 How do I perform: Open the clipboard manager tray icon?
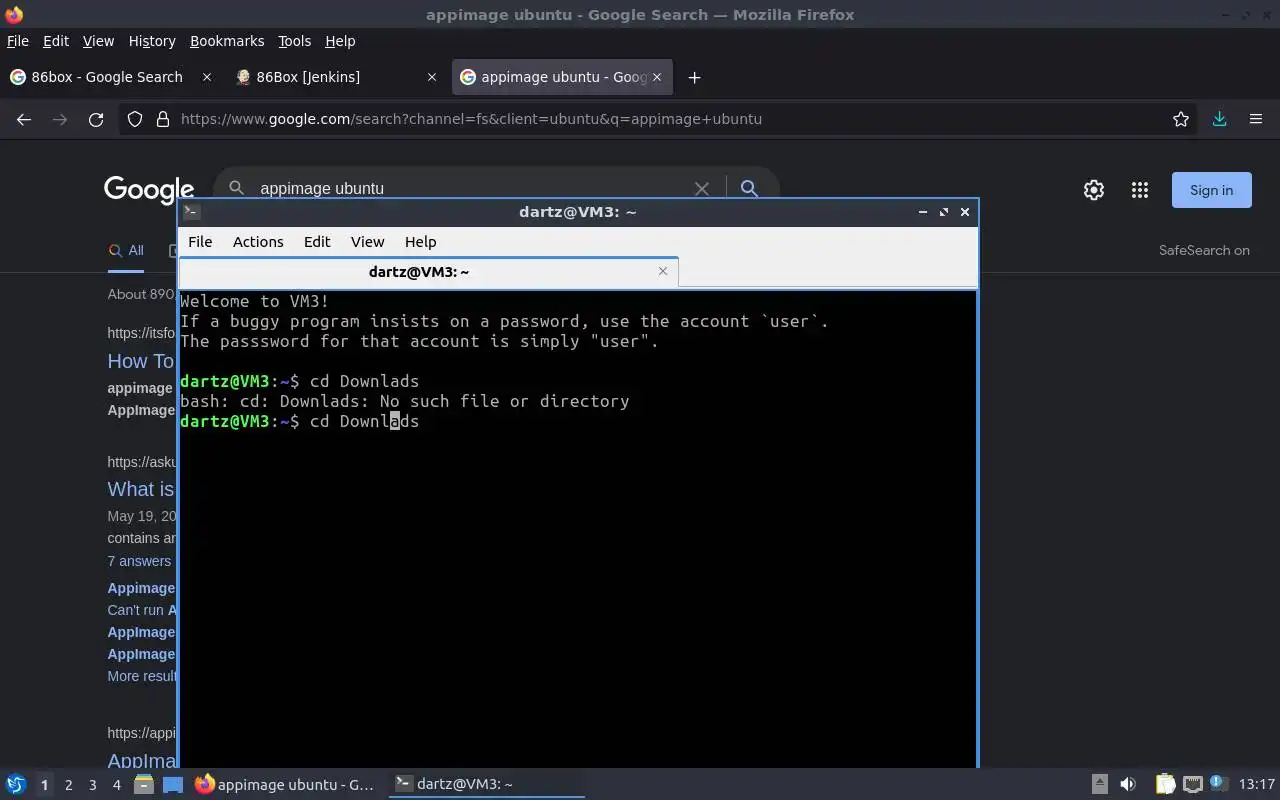(1165, 785)
